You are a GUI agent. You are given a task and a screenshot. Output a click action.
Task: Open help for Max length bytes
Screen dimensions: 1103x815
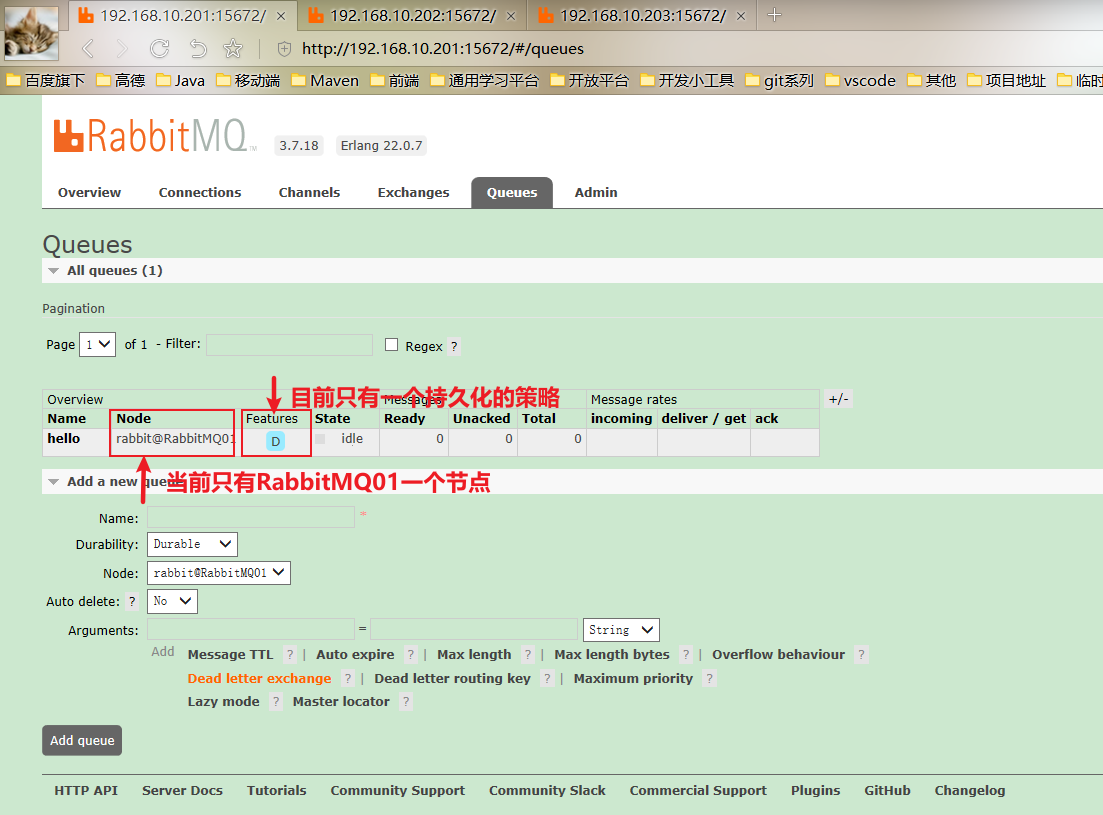686,655
